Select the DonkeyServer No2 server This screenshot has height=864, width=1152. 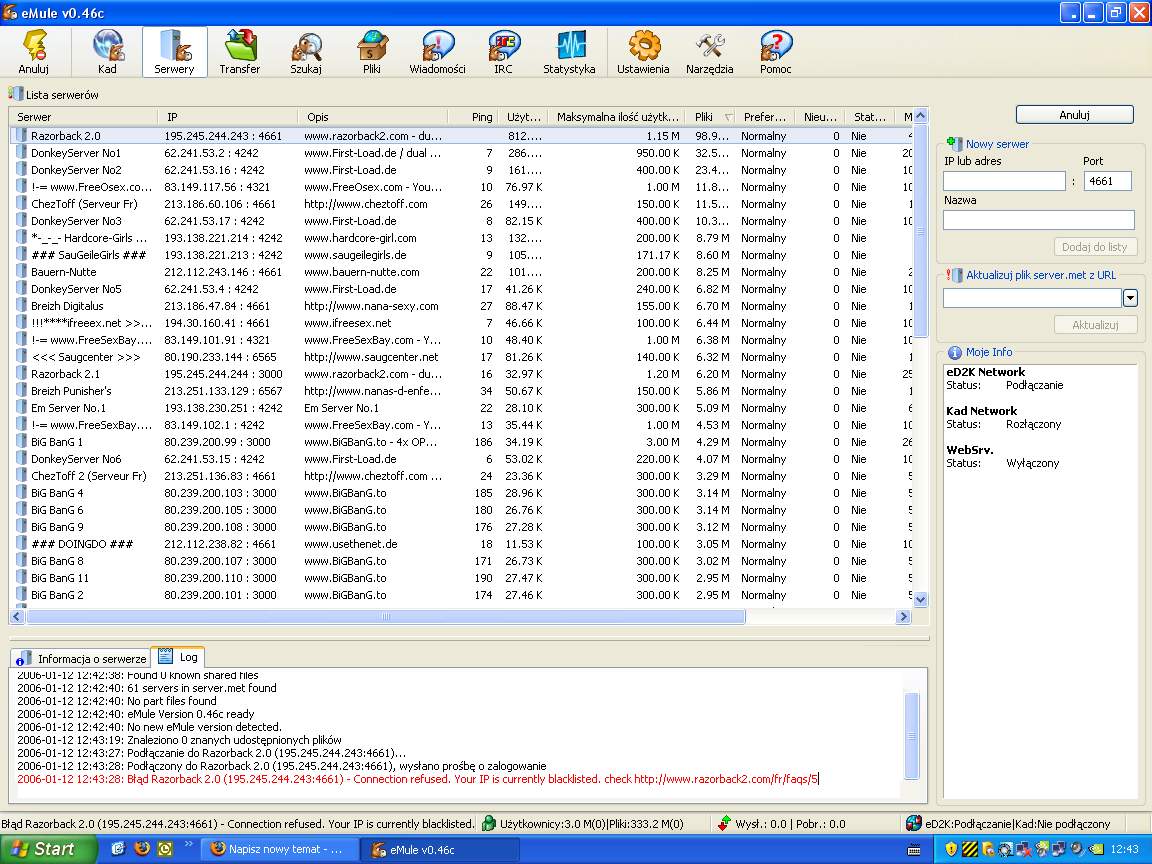[460, 170]
